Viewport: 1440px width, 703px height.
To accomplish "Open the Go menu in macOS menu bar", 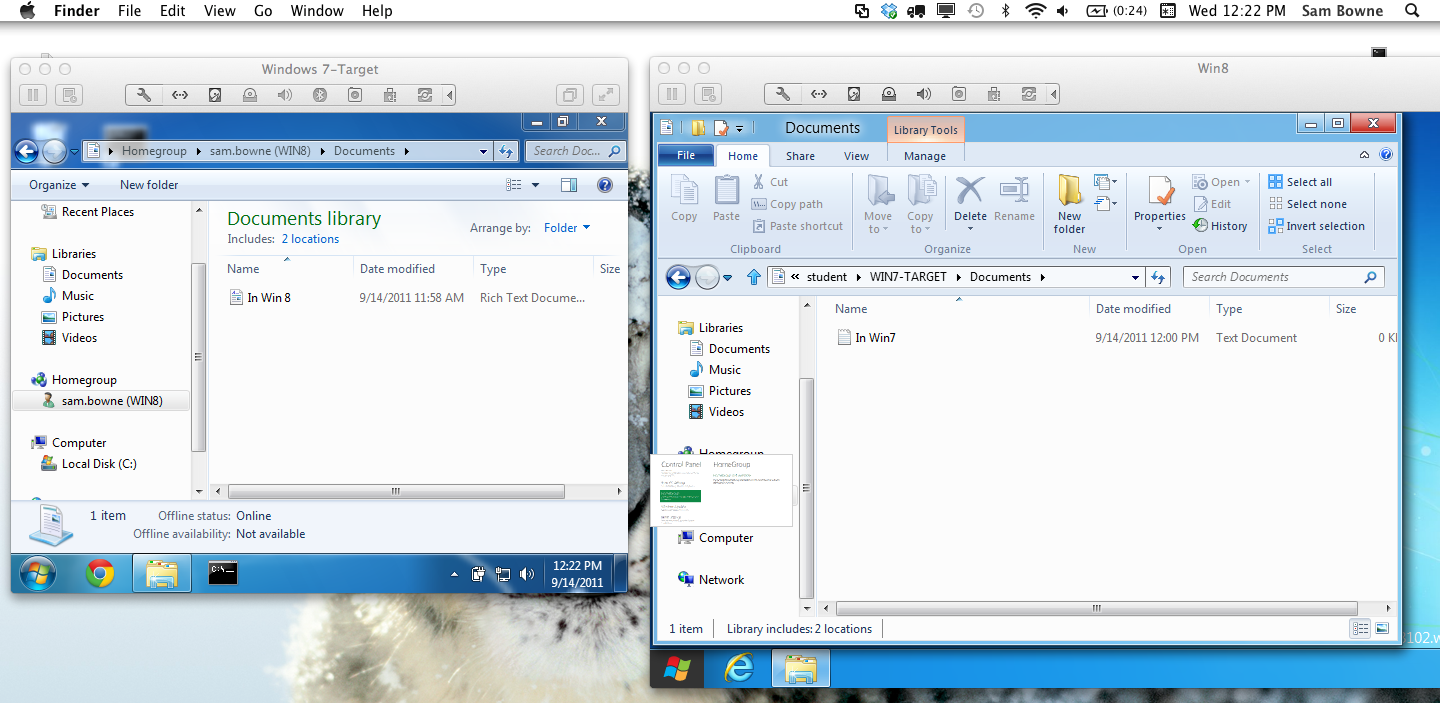I will pos(263,11).
